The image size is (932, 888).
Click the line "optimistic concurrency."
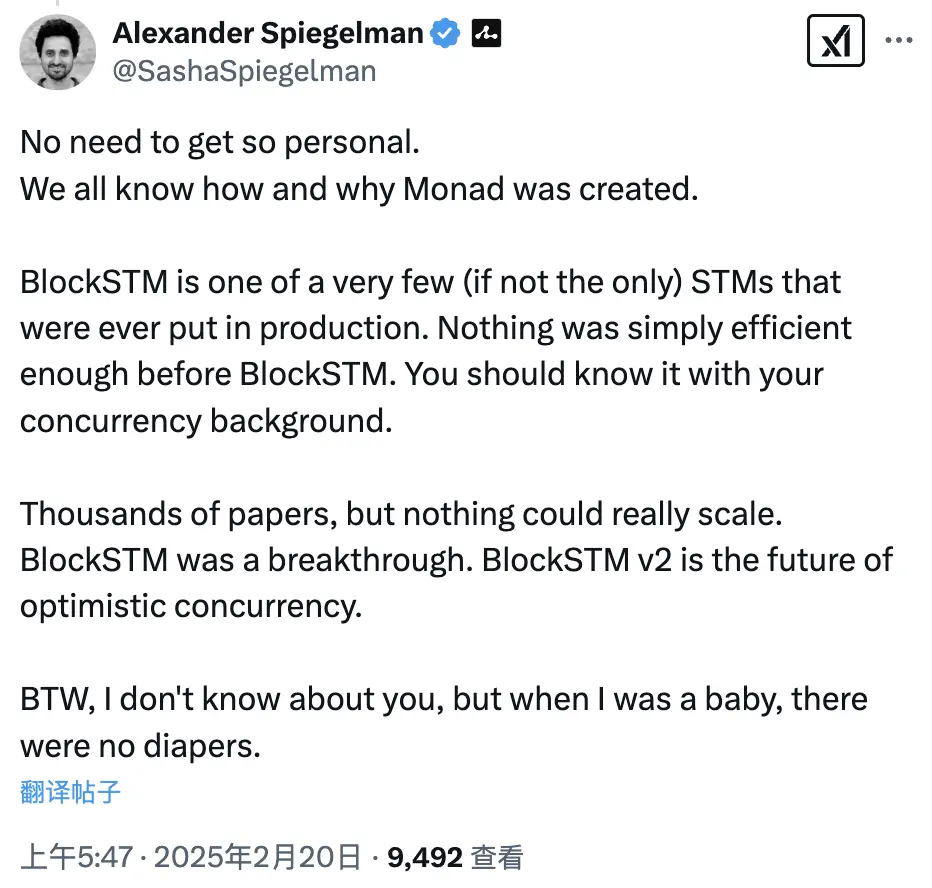point(190,606)
